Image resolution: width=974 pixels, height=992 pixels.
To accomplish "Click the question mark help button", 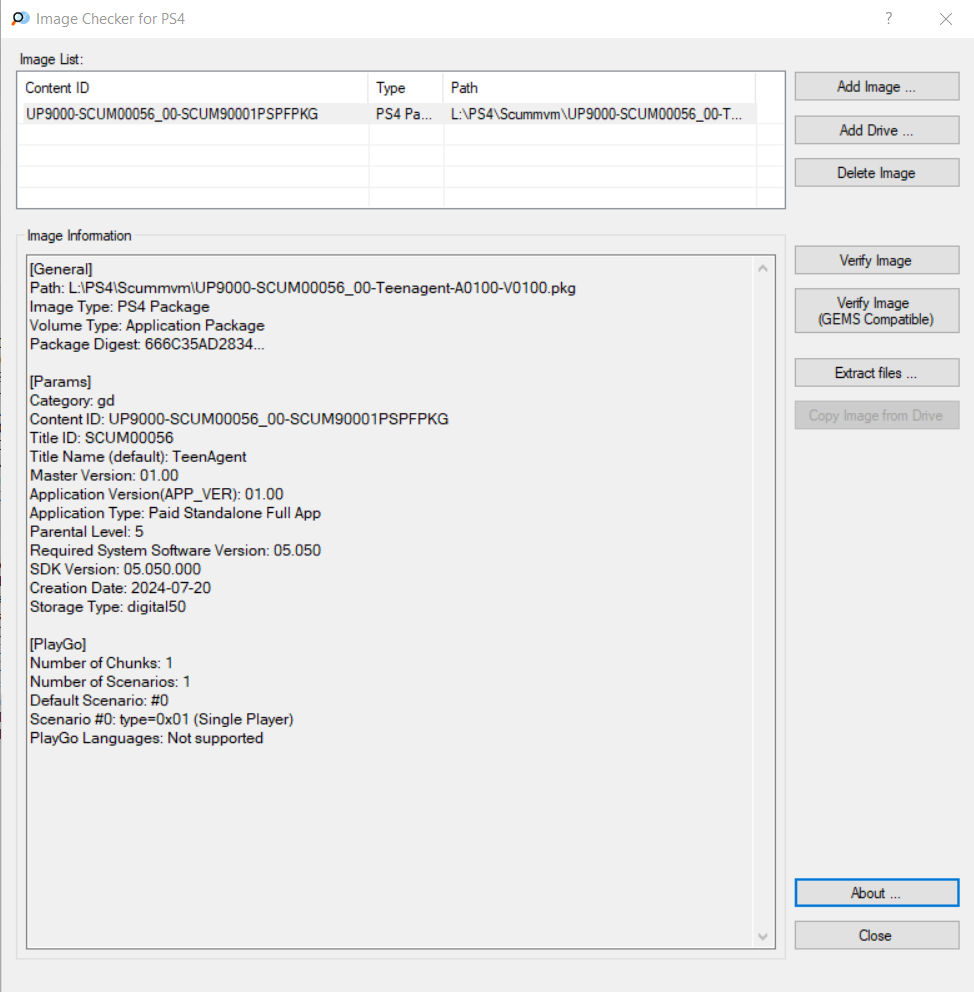I will [x=889, y=19].
